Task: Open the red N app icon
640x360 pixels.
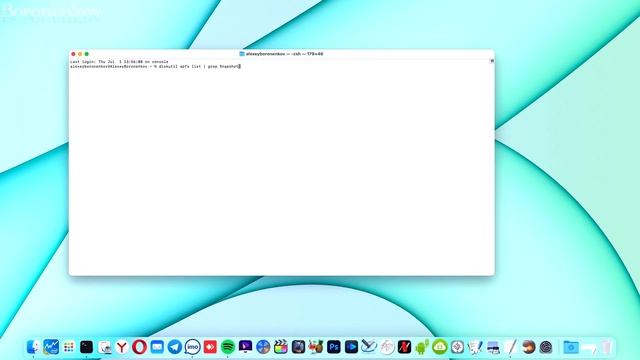Action: tap(404, 347)
